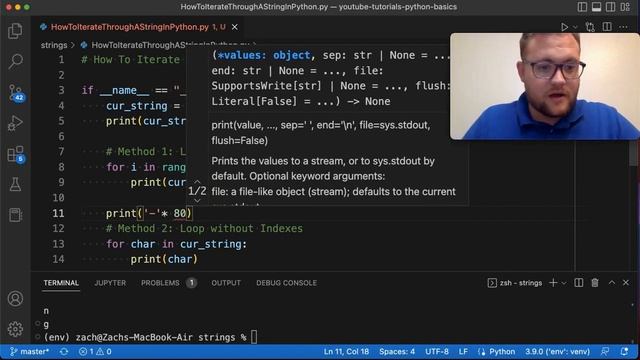
Task: Click the master branch status bar item
Action: point(29,351)
